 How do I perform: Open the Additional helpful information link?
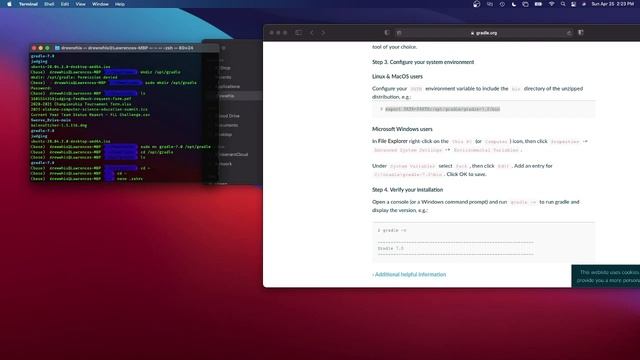coord(409,274)
